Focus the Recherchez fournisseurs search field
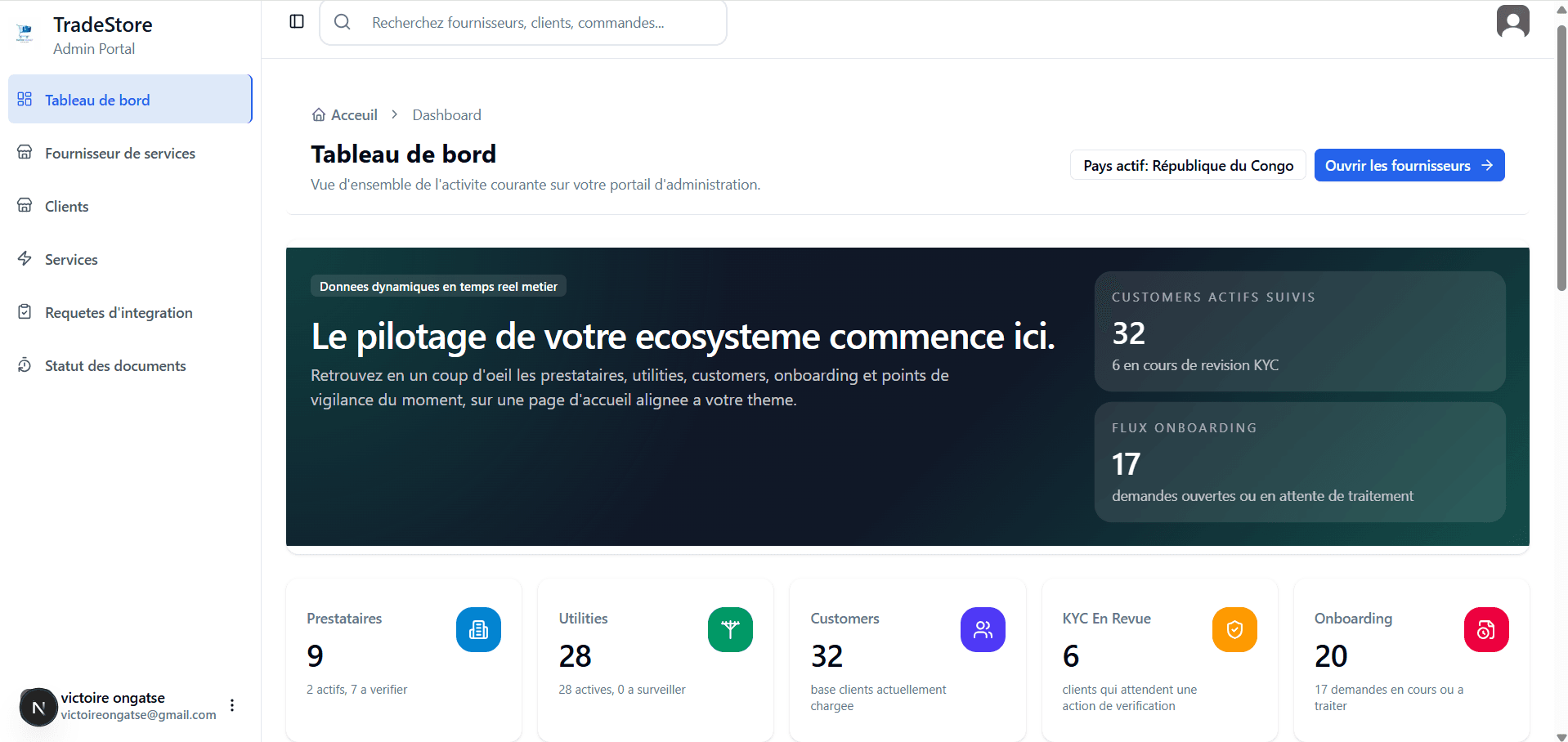Screen dimensions: 1568x742 [x=523, y=22]
